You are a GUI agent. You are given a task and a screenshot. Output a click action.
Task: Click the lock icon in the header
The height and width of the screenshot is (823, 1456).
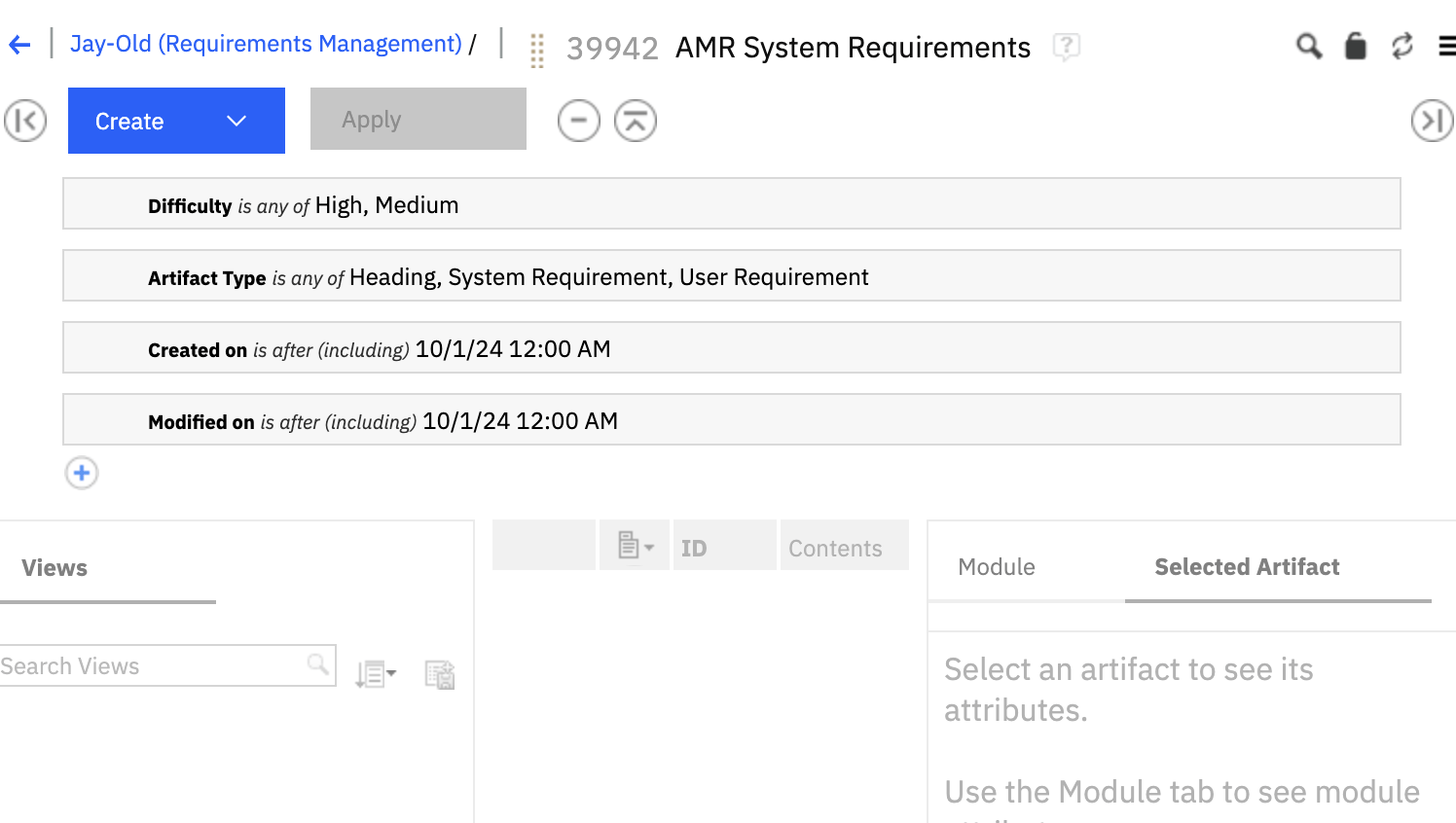pos(1355,46)
